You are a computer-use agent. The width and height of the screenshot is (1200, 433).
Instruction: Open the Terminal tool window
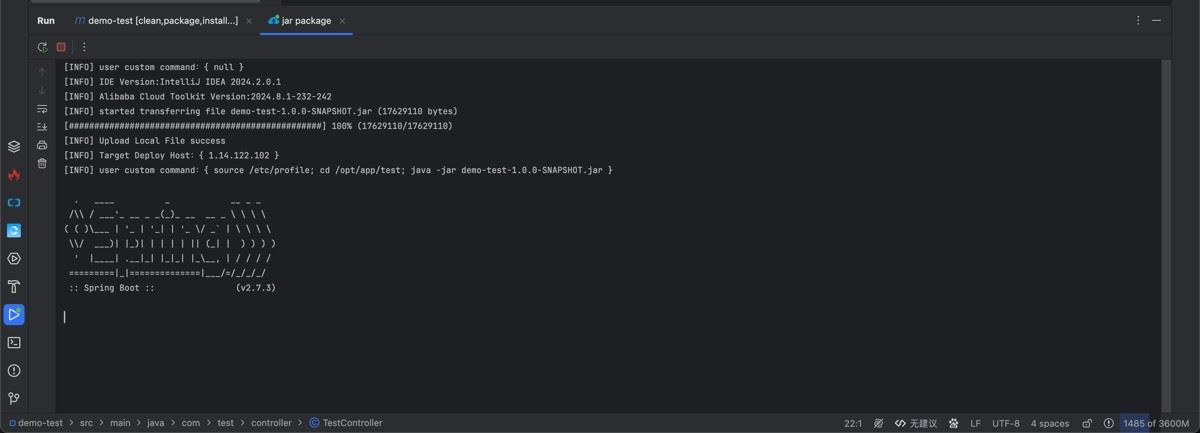[14, 342]
